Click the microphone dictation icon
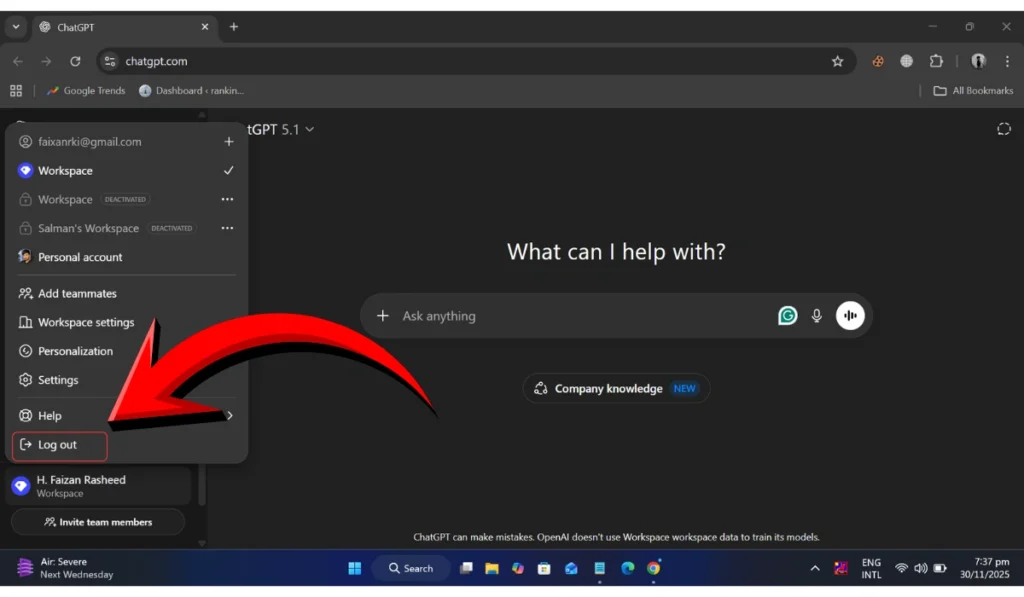This screenshot has width=1024, height=597. [x=816, y=315]
